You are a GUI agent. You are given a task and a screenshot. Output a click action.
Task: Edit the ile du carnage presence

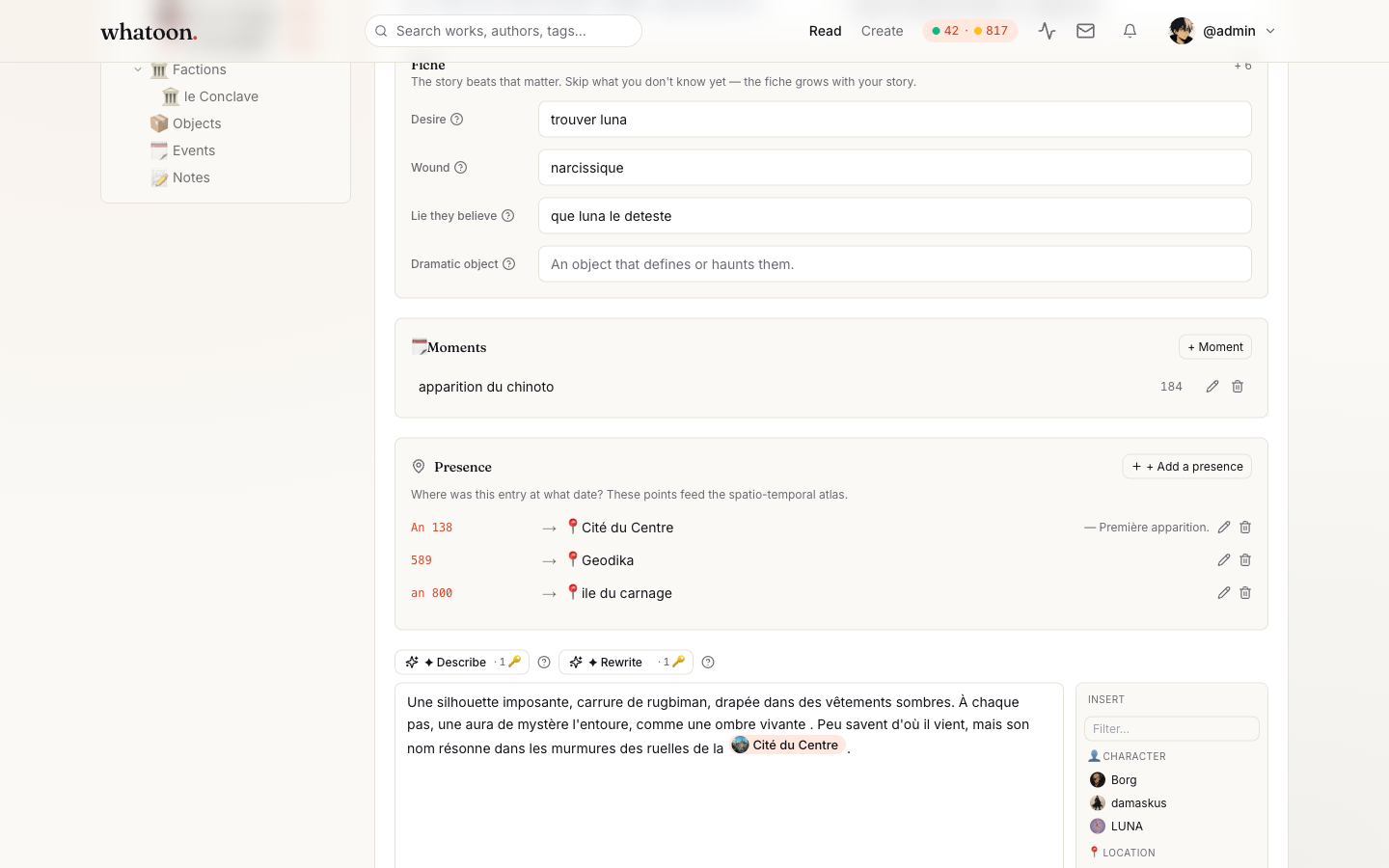[1224, 593]
